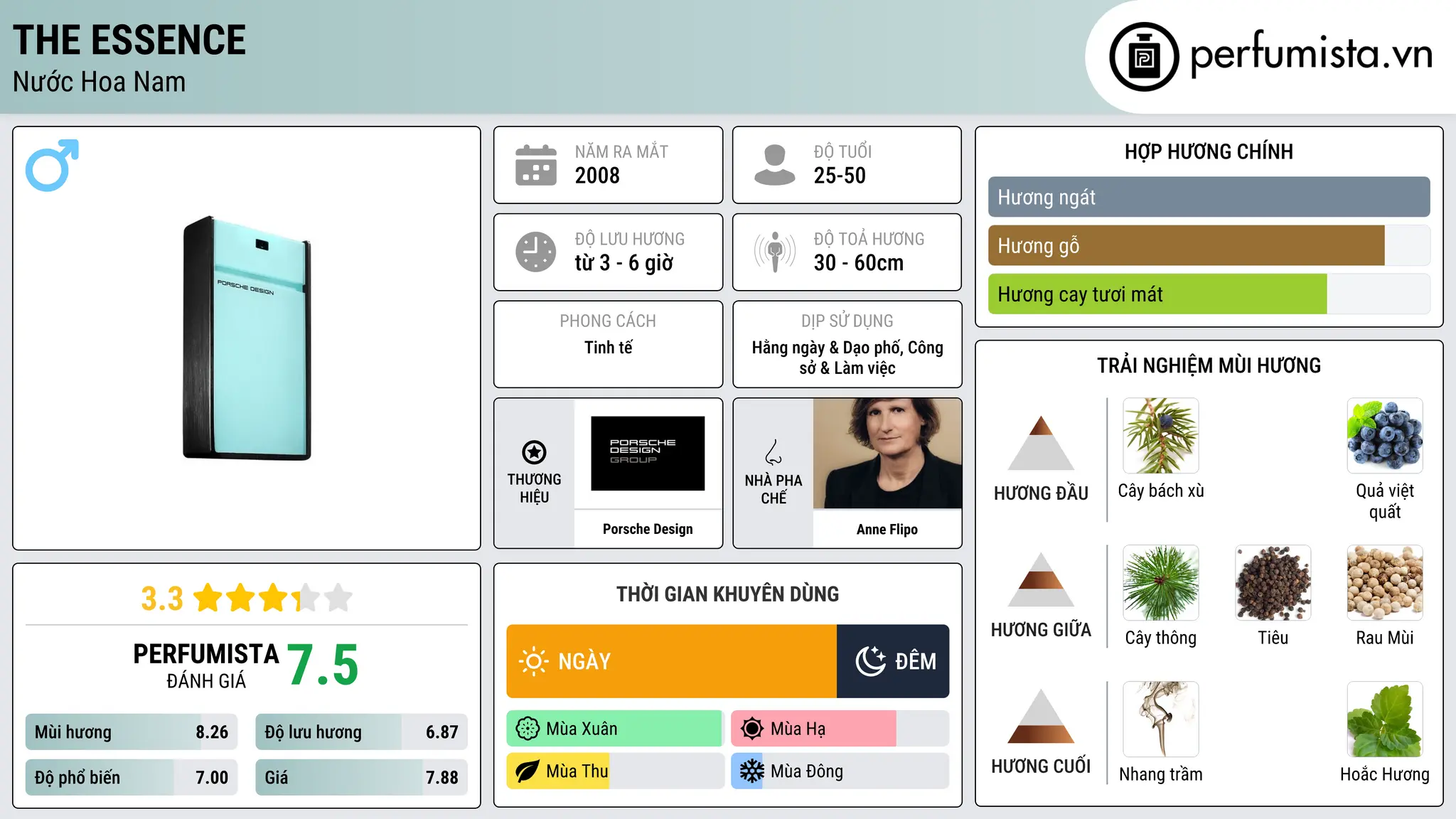
Task: Click the sun icon for Mùa Hạ
Action: (x=751, y=729)
